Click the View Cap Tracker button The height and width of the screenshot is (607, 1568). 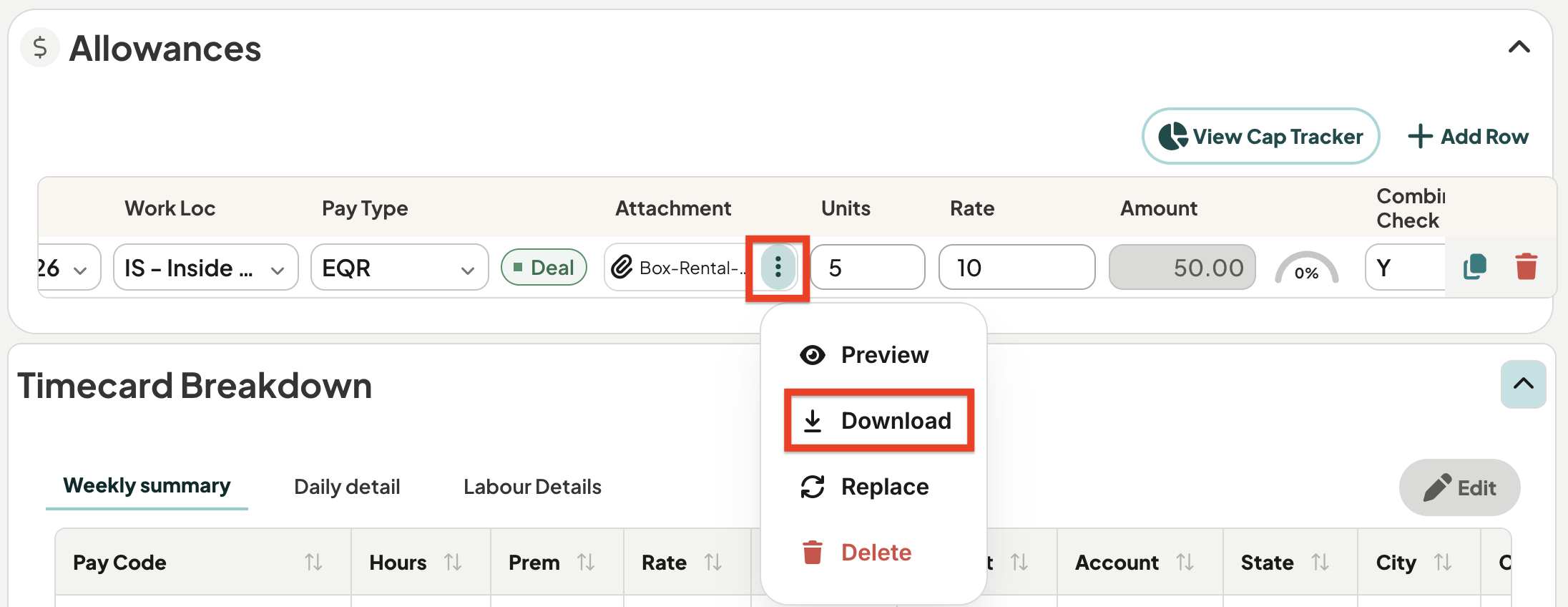click(1260, 136)
